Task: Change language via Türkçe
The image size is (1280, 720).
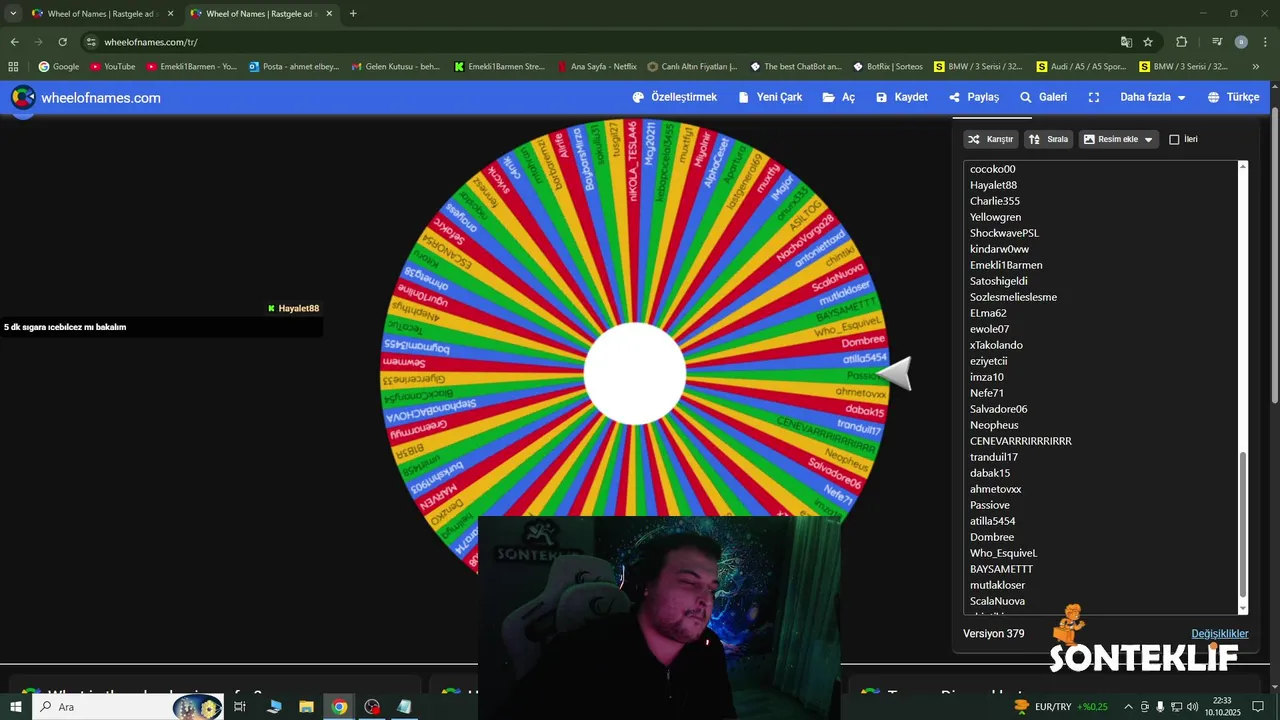Action: [1233, 97]
